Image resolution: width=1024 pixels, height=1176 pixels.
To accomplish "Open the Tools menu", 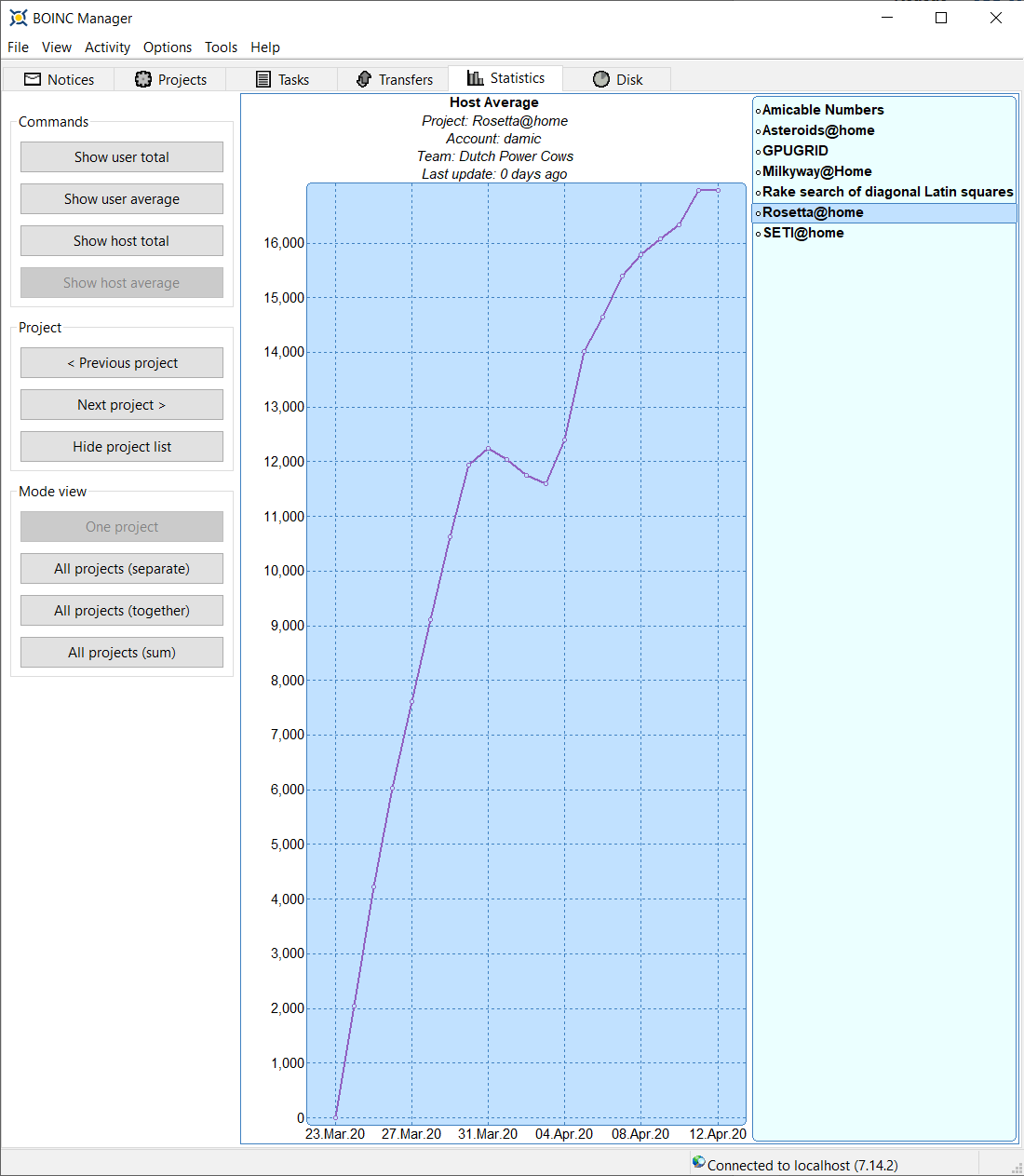I will [x=221, y=47].
